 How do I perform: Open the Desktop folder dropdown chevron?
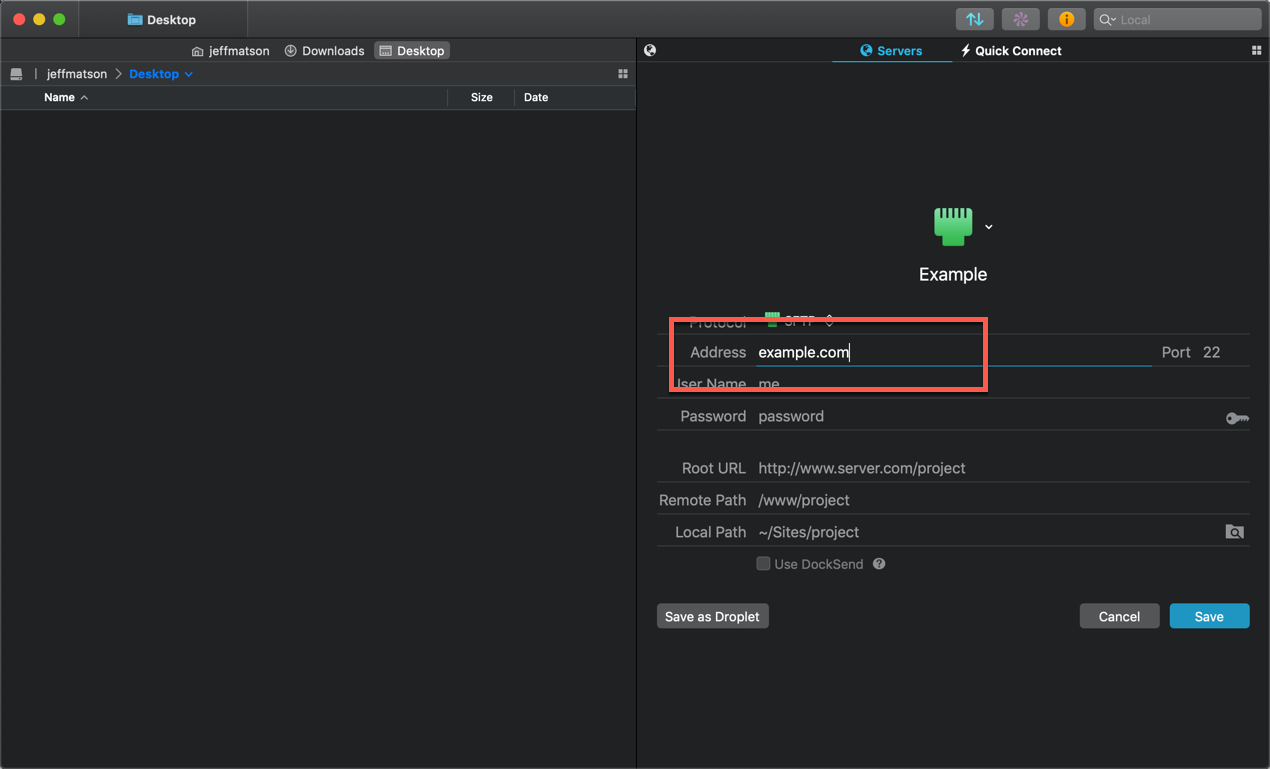point(188,73)
